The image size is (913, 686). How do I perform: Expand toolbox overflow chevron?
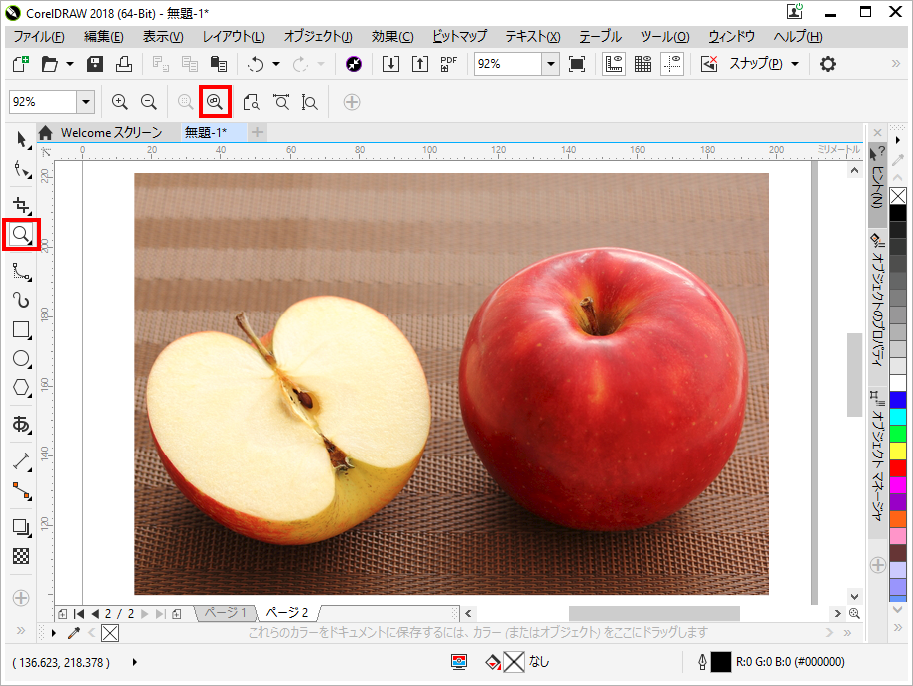(x=21, y=630)
